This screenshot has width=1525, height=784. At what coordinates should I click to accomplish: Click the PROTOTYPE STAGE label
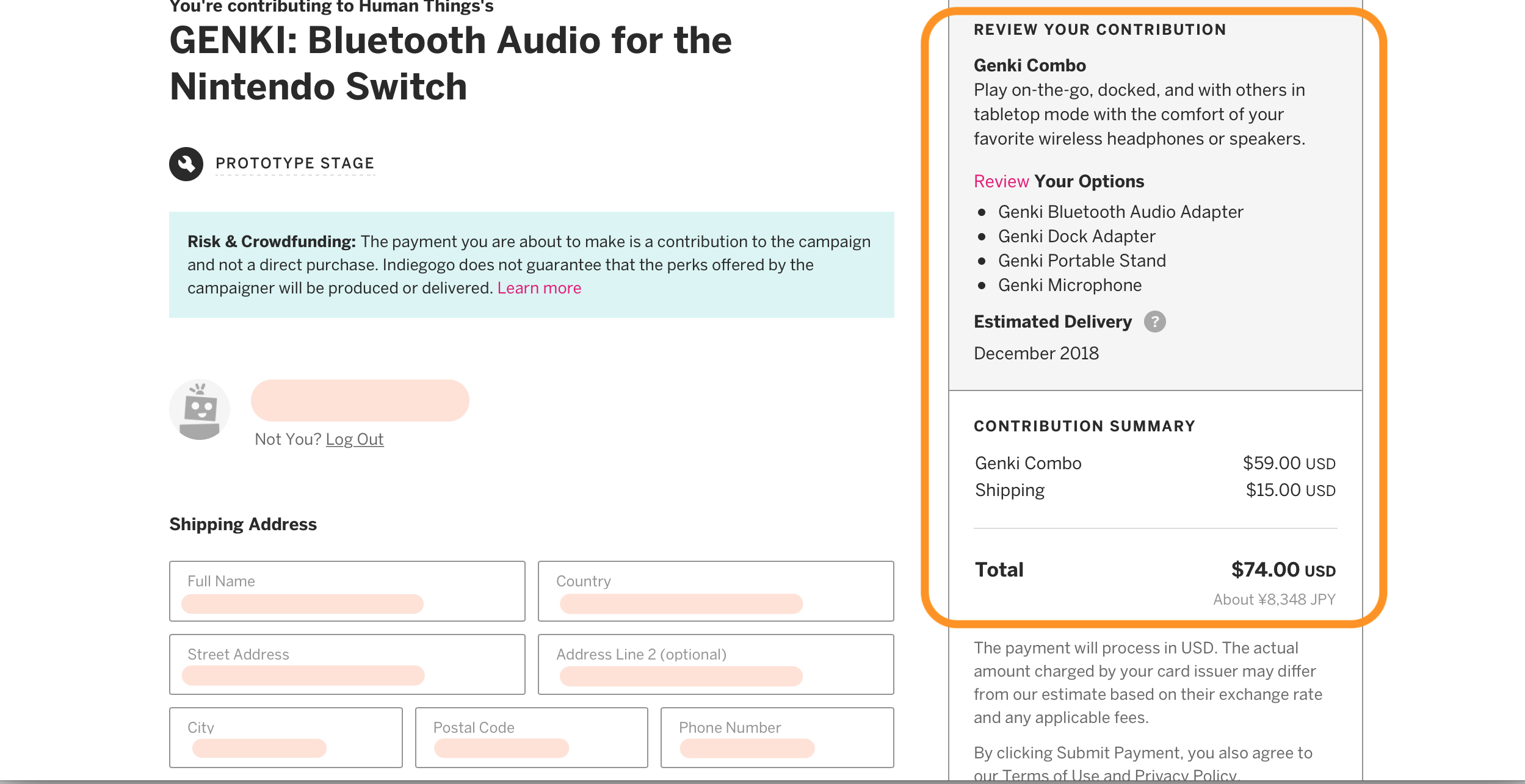[x=295, y=164]
